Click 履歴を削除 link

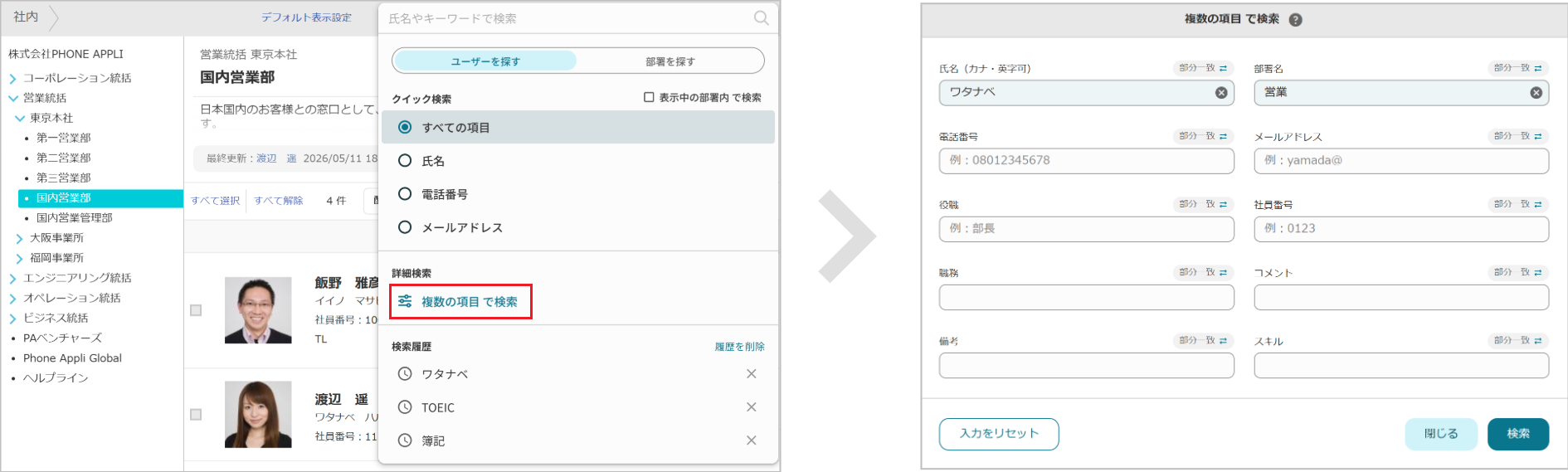[740, 347]
